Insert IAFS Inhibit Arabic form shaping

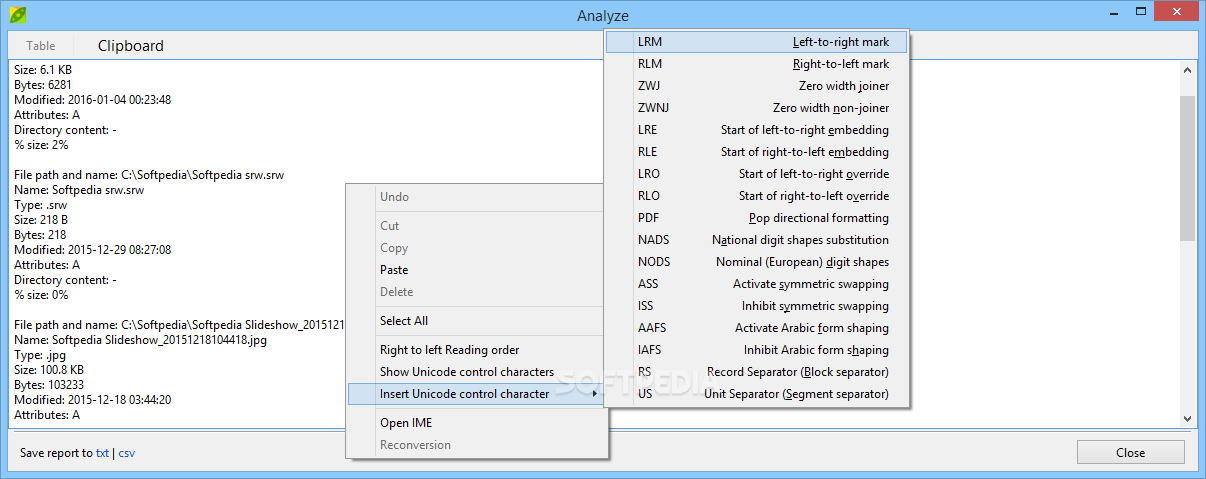(x=757, y=350)
